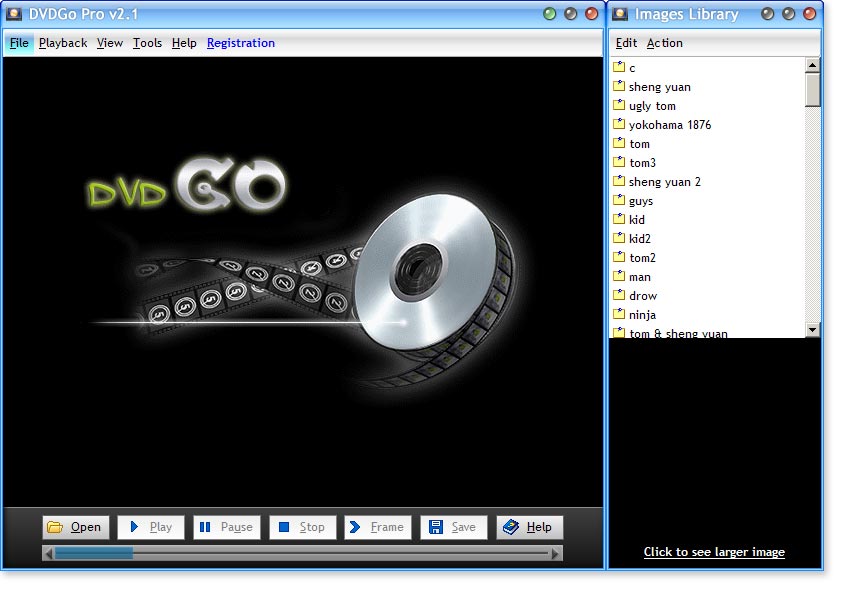
Task: Click the green minimize button of DVDGo Pro
Action: pyautogui.click(x=550, y=14)
